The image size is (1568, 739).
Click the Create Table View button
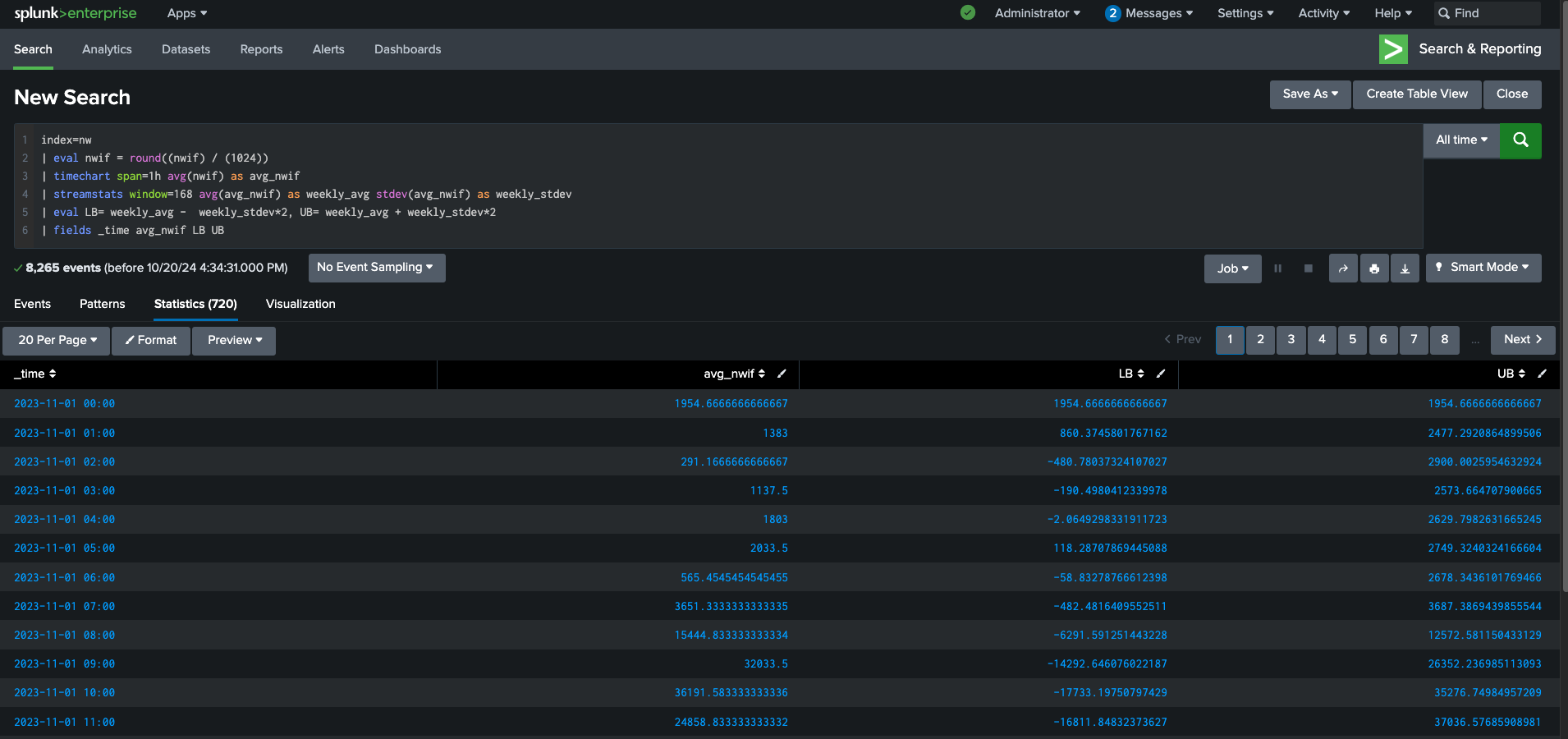point(1417,94)
